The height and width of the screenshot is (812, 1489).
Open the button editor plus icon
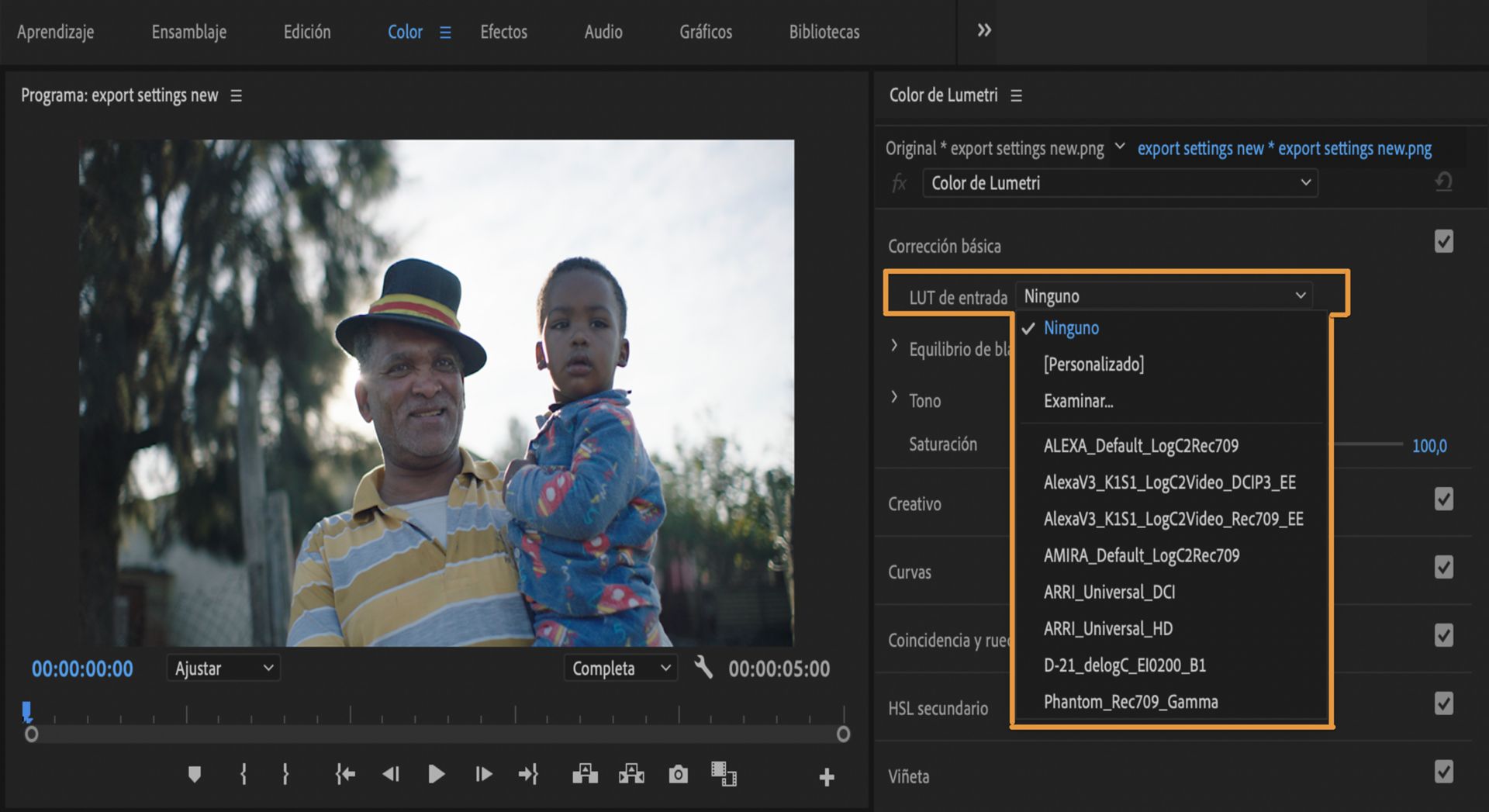pyautogui.click(x=827, y=776)
